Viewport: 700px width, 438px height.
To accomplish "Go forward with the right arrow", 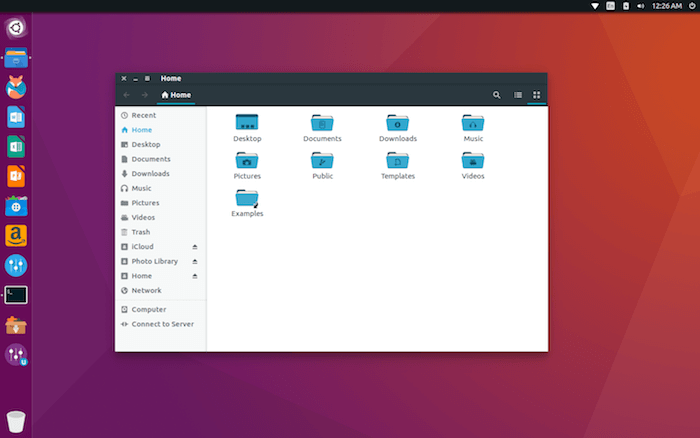I will (x=144, y=95).
